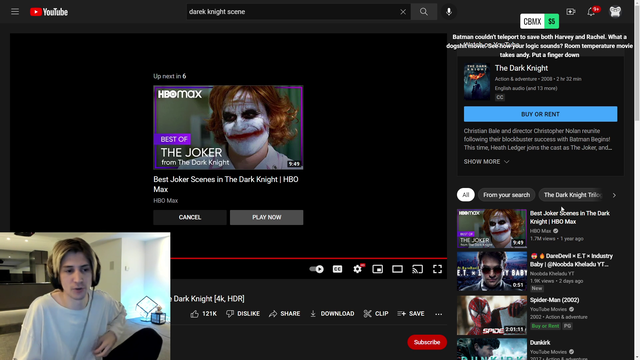640x360 pixels.
Task: Click Play Now for the next video
Action: 267,217
